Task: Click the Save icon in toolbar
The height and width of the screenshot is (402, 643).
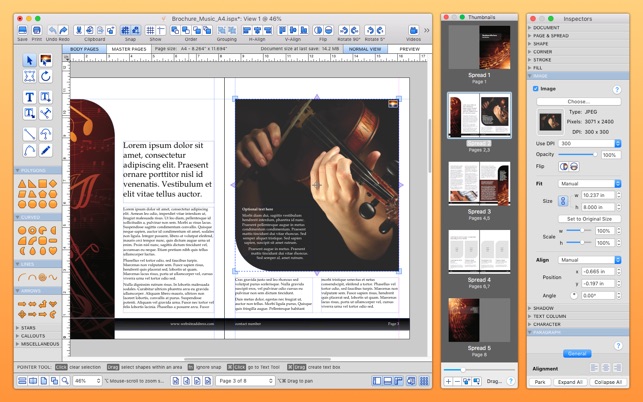Action: (x=23, y=30)
